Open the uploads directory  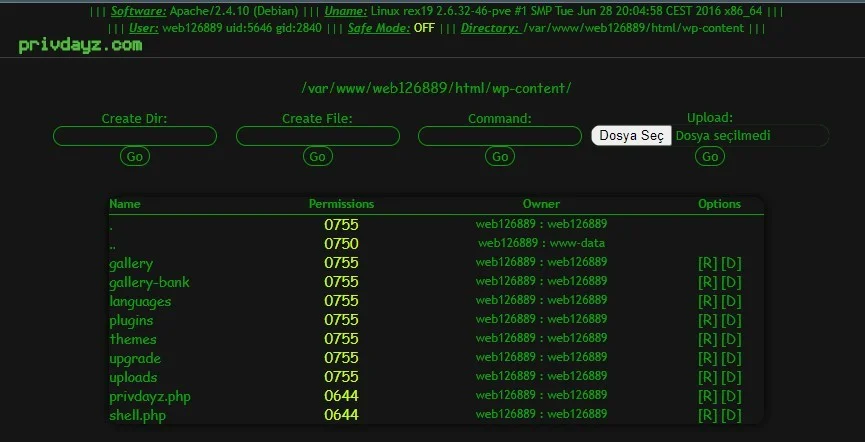click(x=133, y=377)
